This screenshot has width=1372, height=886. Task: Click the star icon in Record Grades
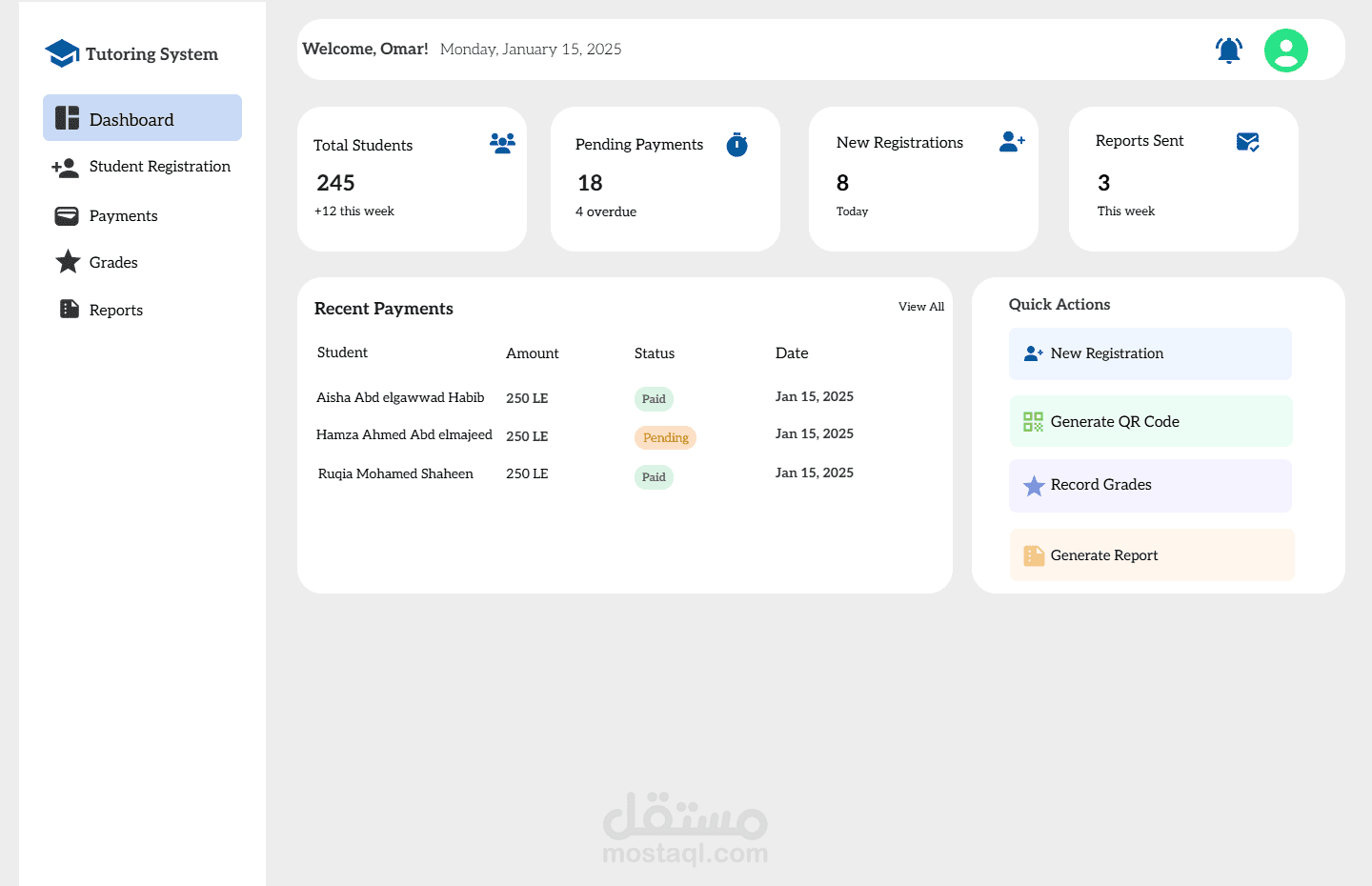[x=1034, y=486]
